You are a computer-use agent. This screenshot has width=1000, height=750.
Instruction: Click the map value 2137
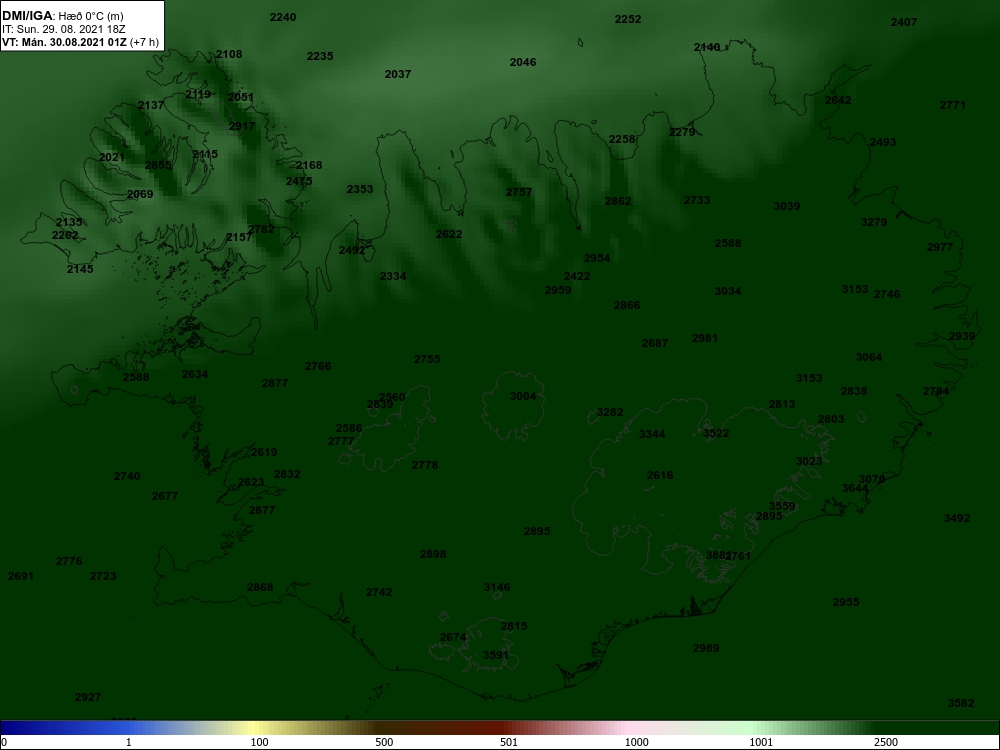(151, 105)
